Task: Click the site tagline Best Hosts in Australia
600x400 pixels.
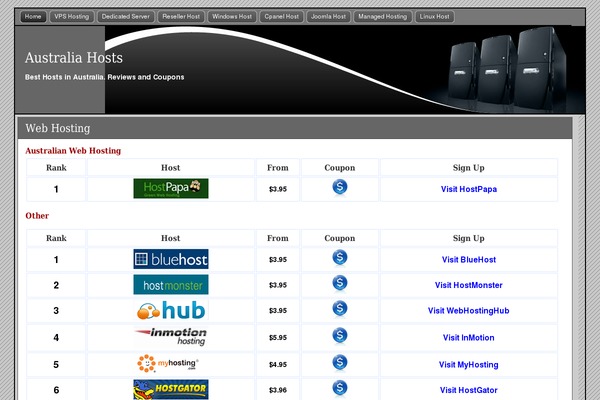Action: 104,77
